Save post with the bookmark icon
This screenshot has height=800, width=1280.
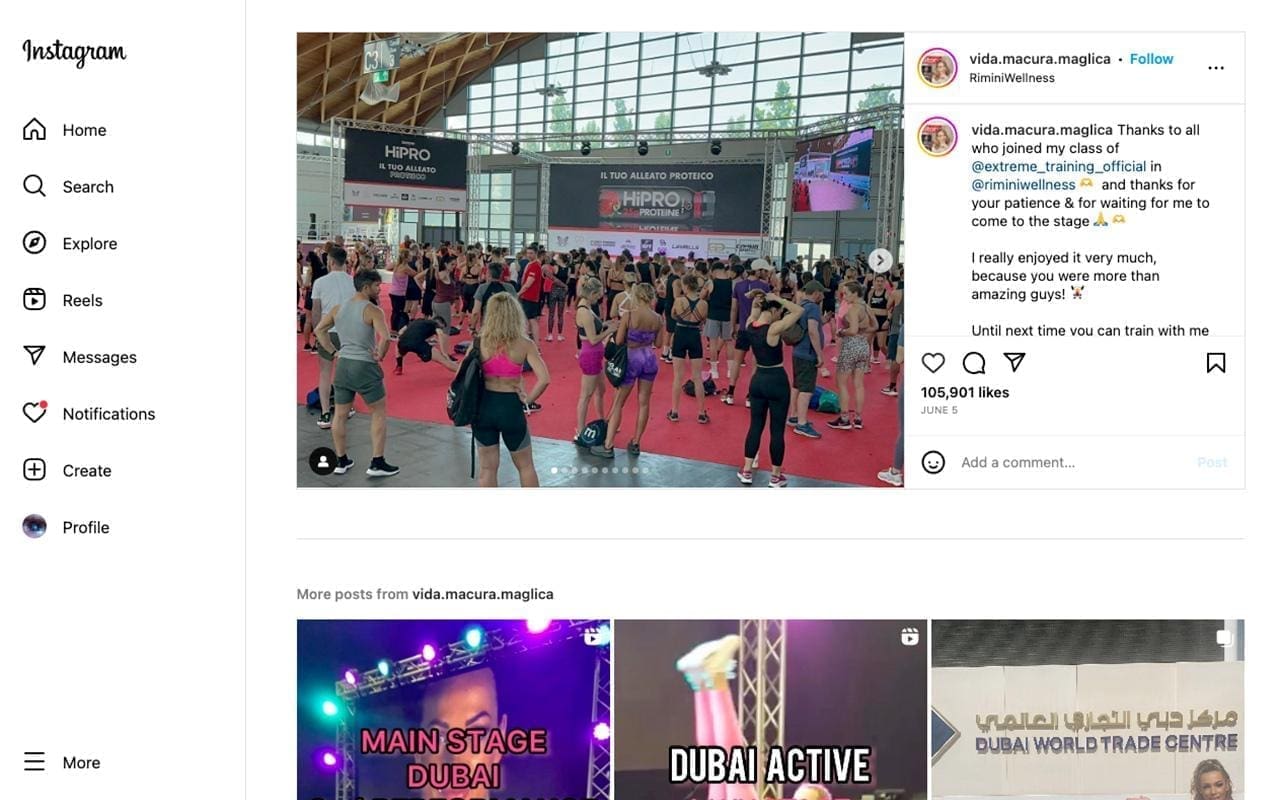[1216, 363]
